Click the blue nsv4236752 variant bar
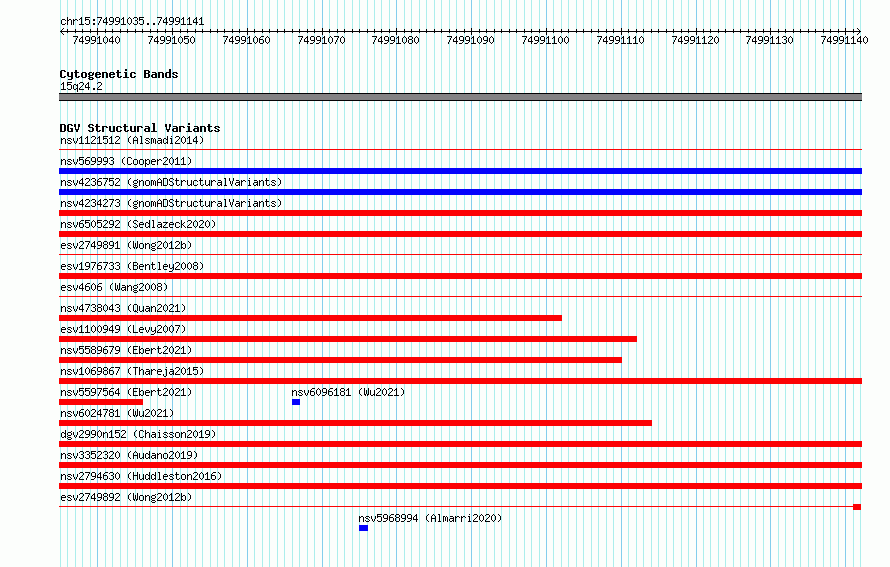The image size is (890, 567). coord(460,192)
